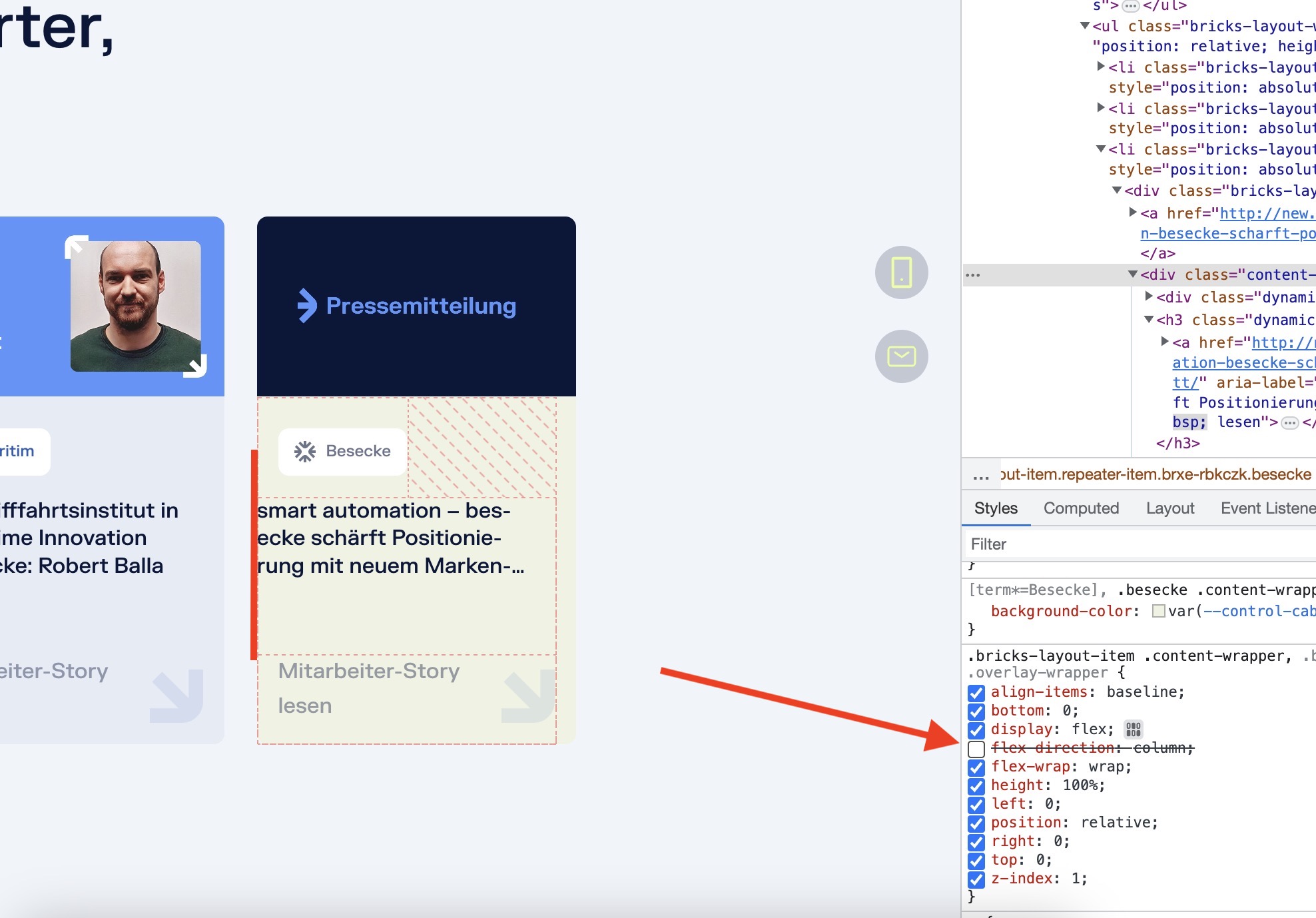Screen dimensions: 1316x918
Task: Click the collapsed ellipsis badge before closing ul
Action: (1131, 7)
